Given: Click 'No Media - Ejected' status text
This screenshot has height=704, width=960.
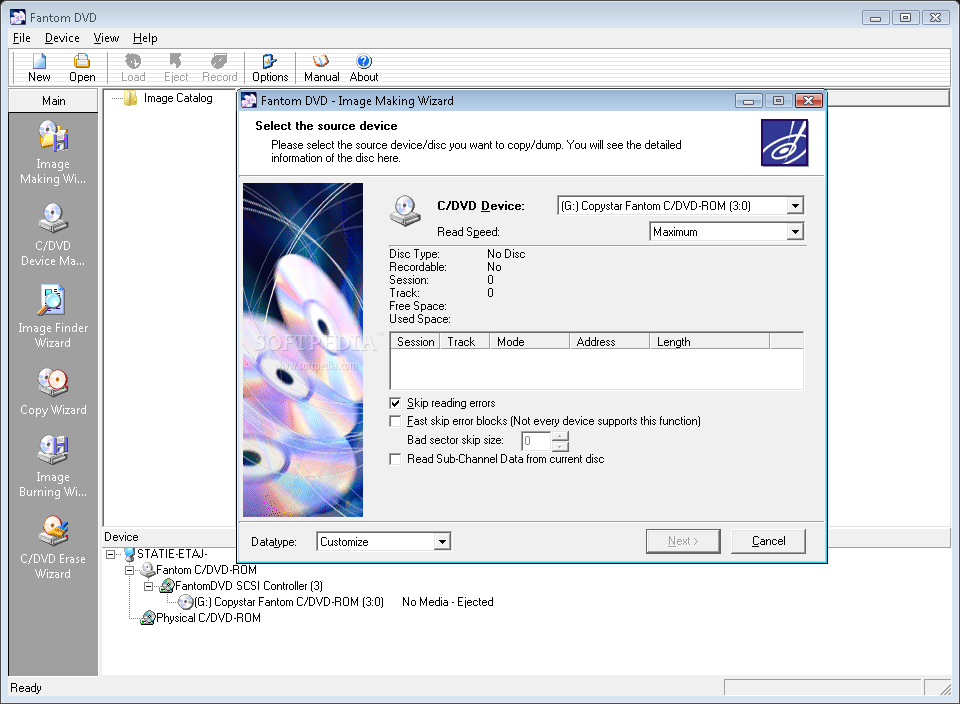Looking at the screenshot, I should [x=448, y=602].
